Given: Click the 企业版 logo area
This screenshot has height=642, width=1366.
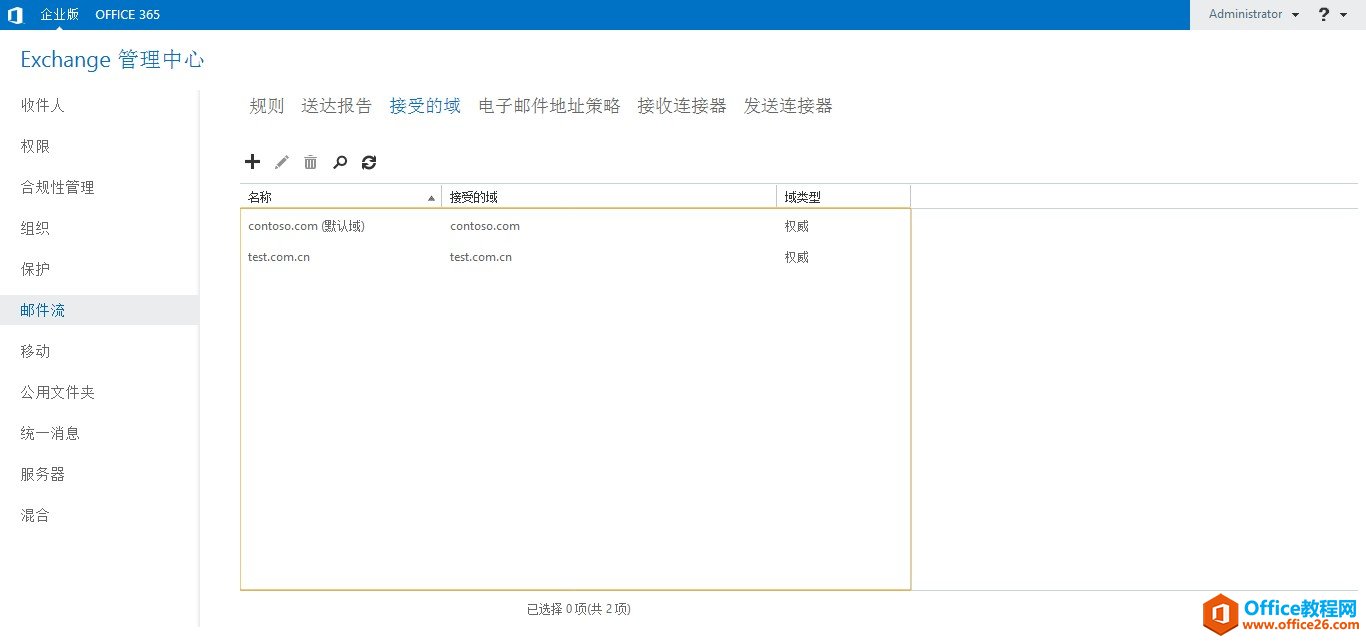Looking at the screenshot, I should tap(59, 13).
